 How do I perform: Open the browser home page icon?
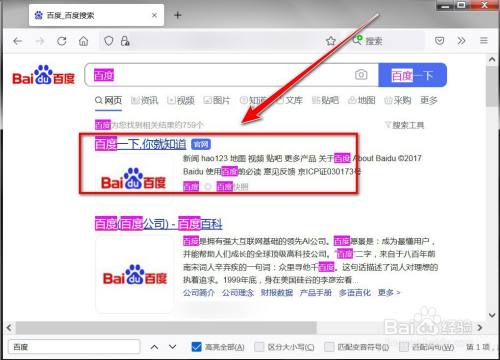[x=83, y=41]
